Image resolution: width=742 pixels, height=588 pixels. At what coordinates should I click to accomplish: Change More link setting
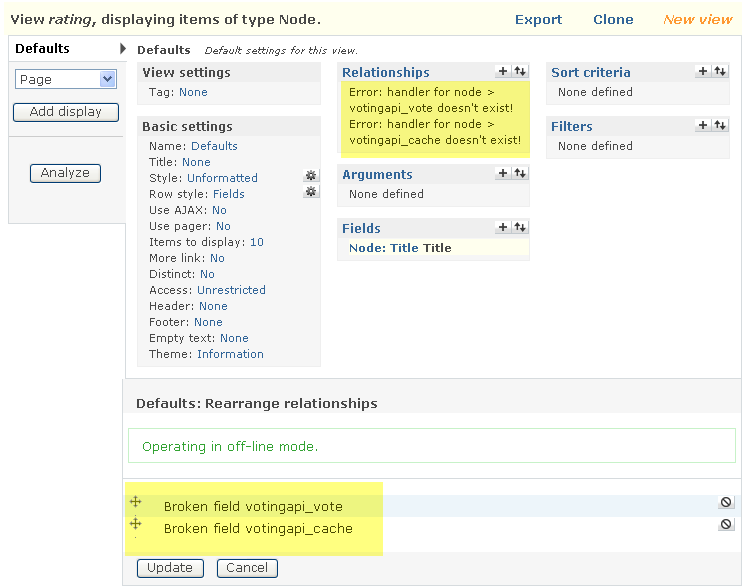pos(217,258)
